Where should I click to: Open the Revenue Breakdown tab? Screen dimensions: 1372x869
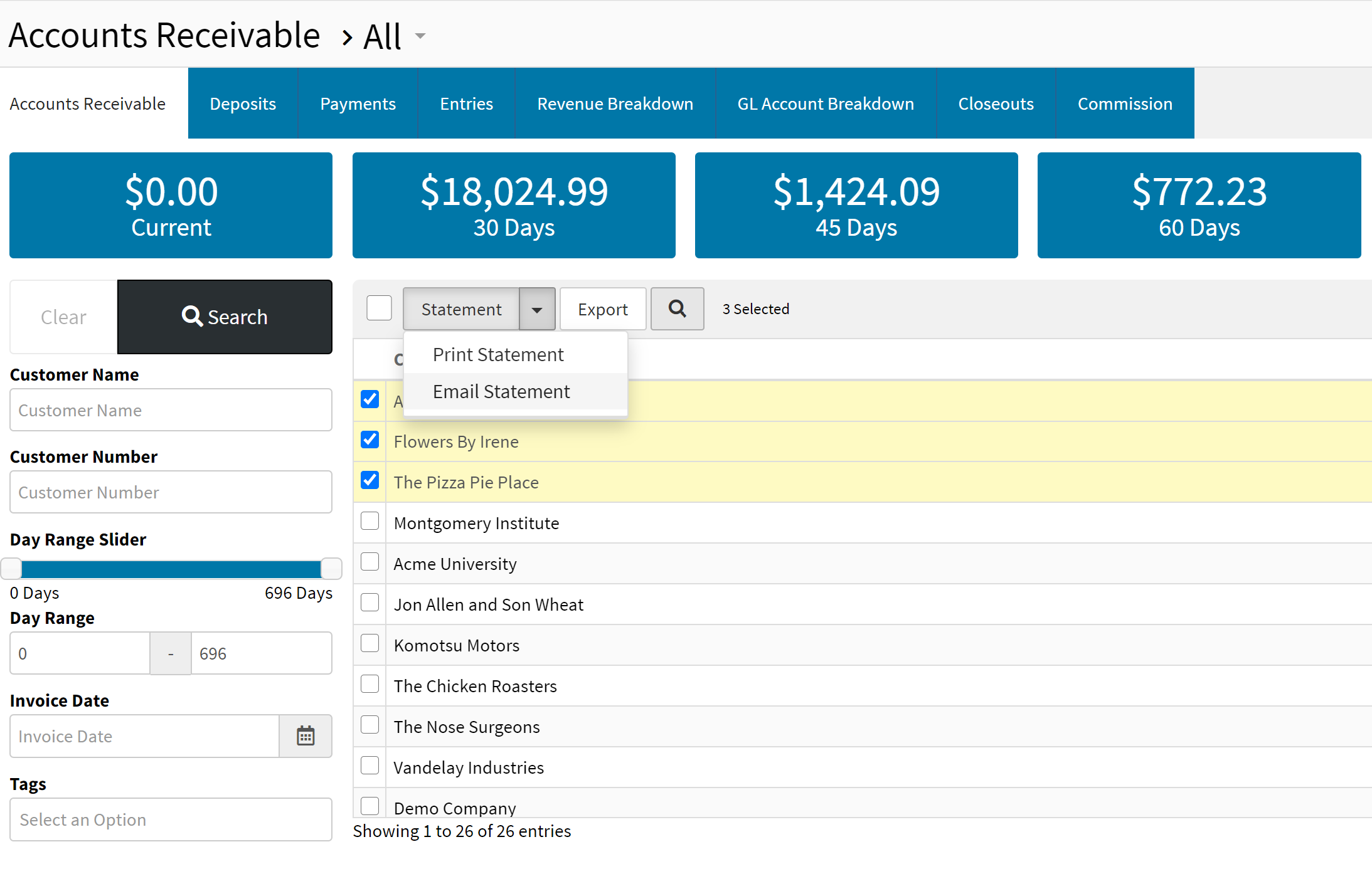615,103
